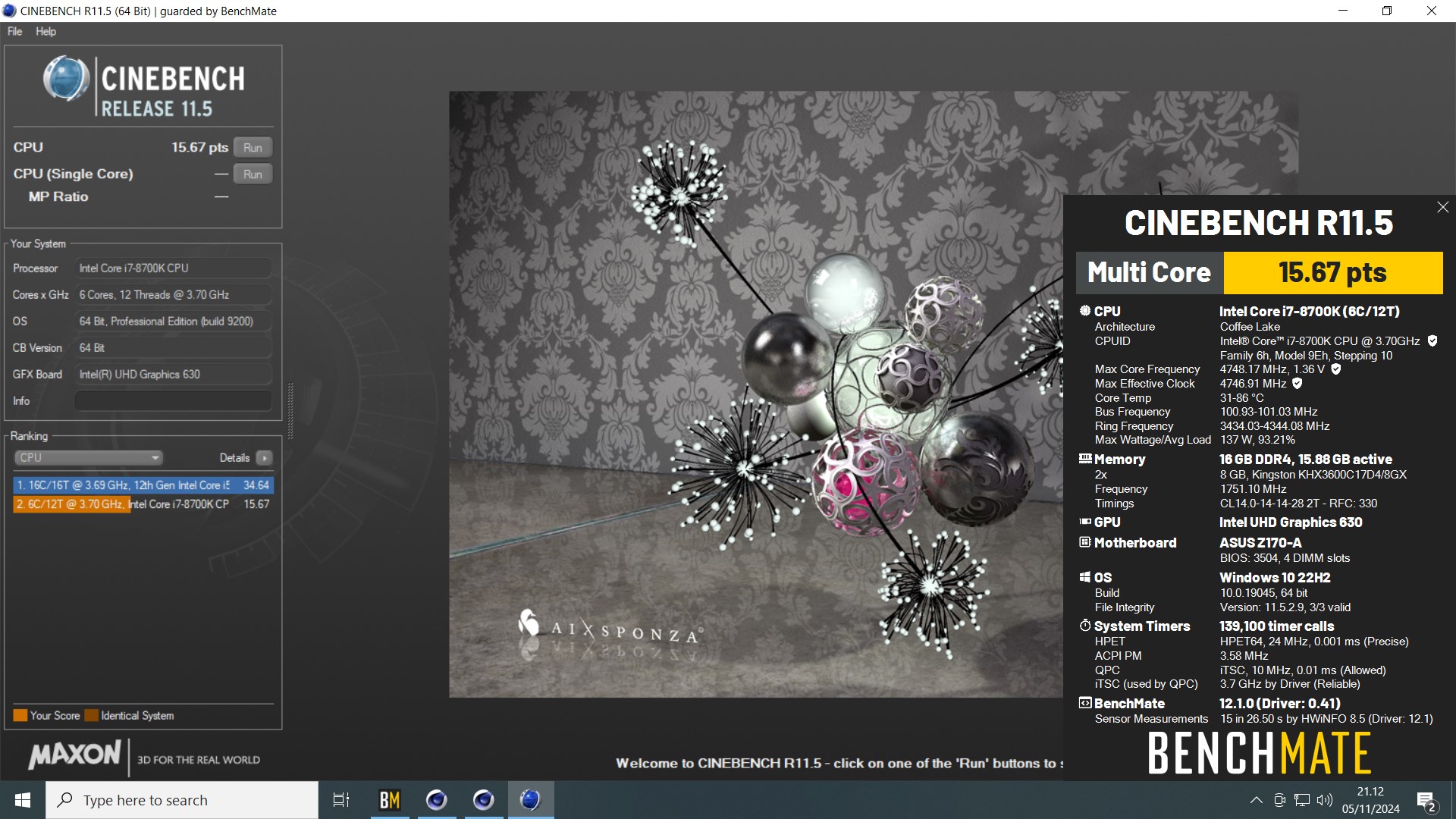The height and width of the screenshot is (819, 1456).
Task: Click the 139,100 timer calls text
Action: tap(1277, 626)
